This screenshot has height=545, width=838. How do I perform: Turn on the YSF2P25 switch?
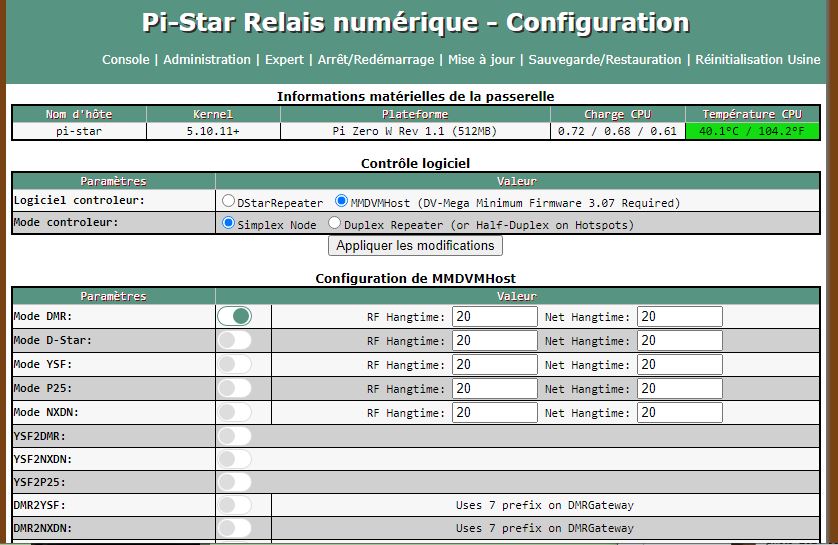tap(235, 482)
